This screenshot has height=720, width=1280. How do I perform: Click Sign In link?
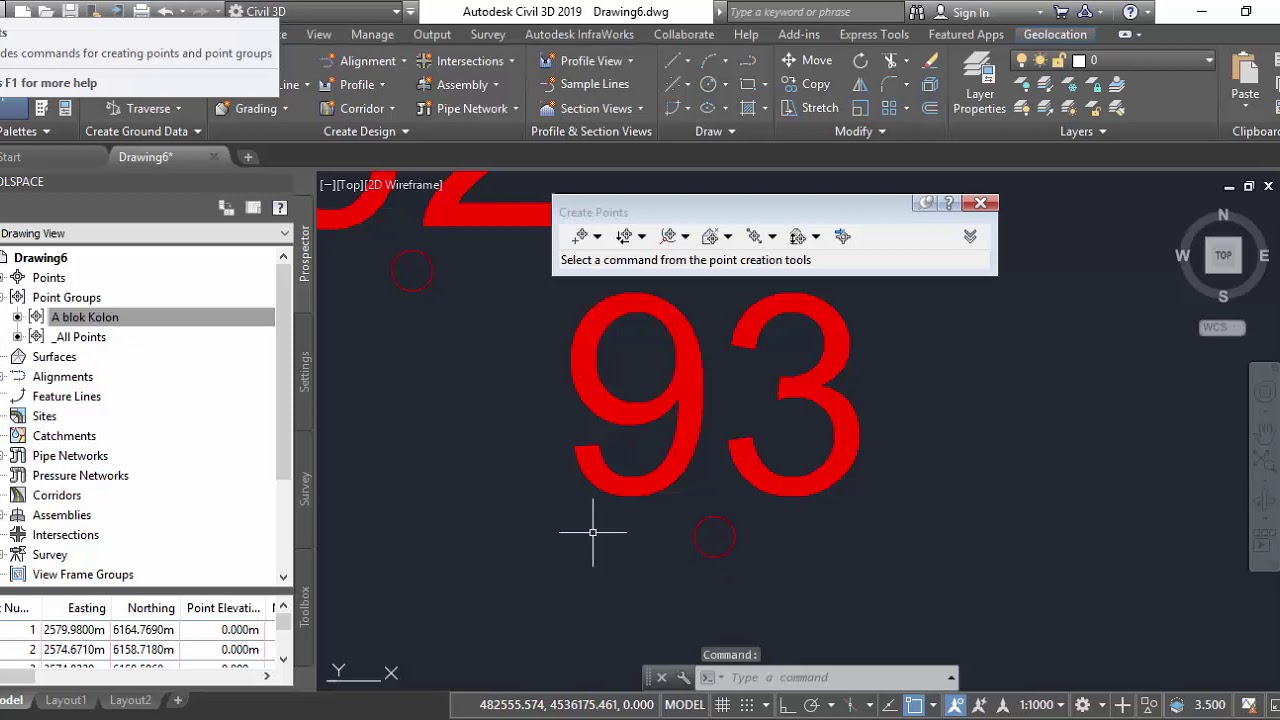point(970,12)
